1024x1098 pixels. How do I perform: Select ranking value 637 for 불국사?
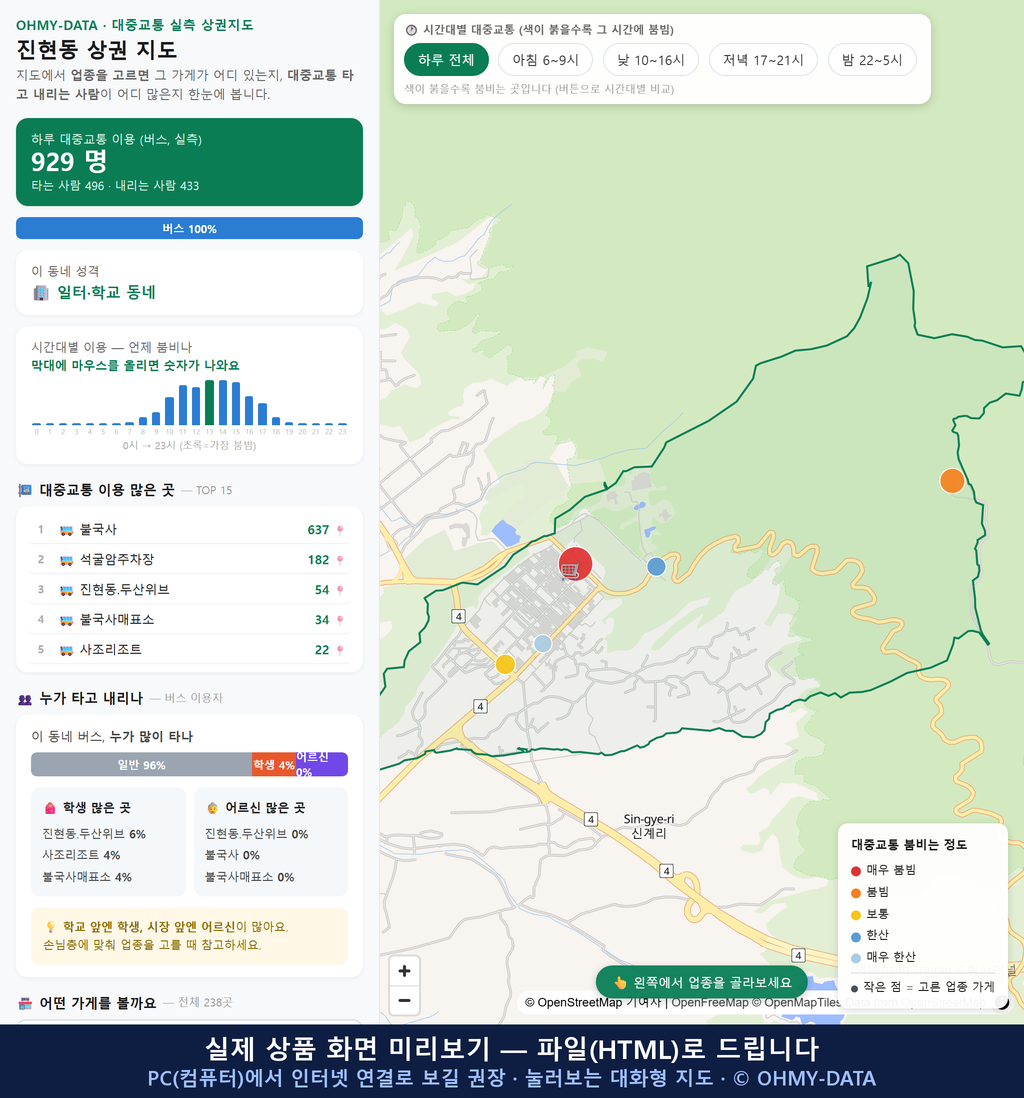pyautogui.click(x=318, y=530)
